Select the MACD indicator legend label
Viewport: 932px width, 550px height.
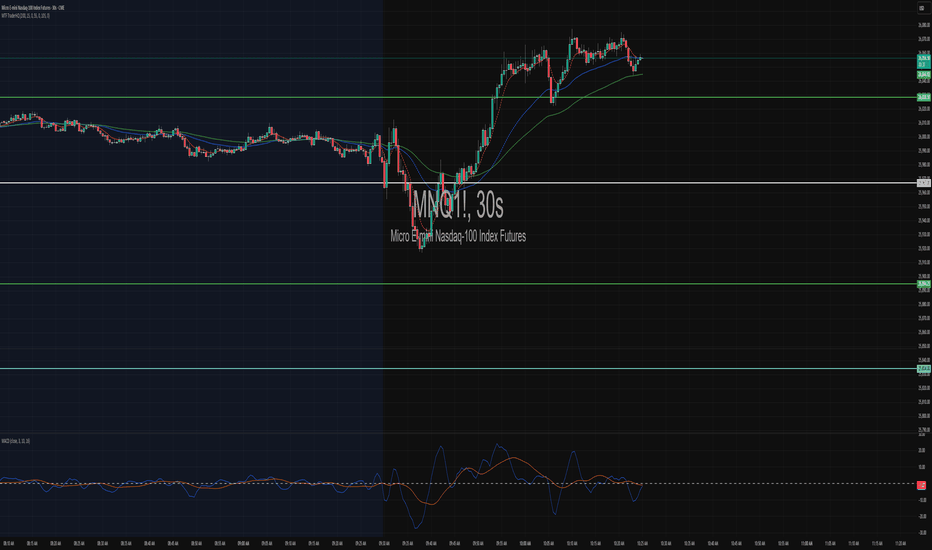pyautogui.click(x=15, y=441)
